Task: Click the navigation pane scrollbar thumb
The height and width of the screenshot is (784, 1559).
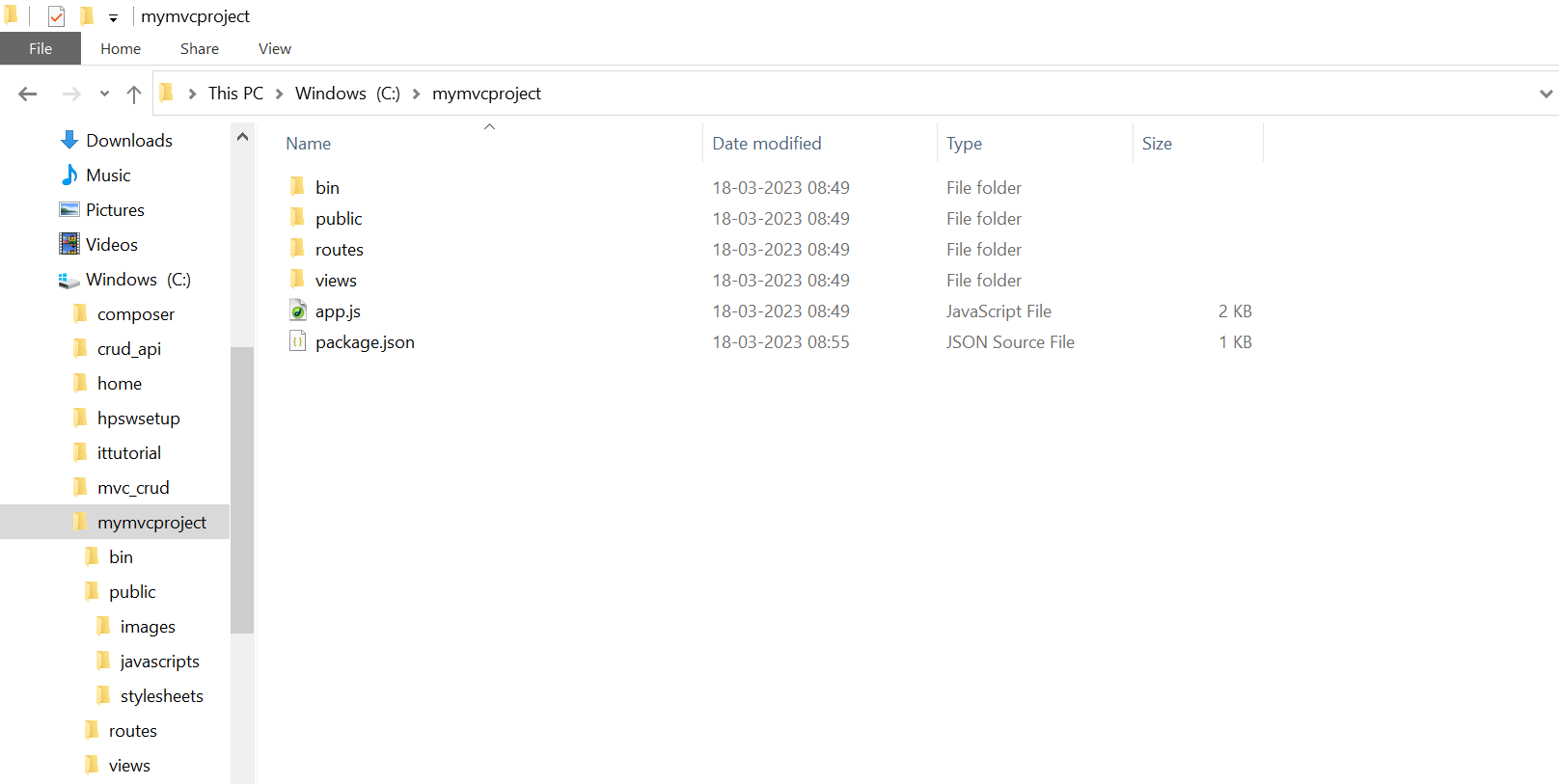Action: click(242, 490)
